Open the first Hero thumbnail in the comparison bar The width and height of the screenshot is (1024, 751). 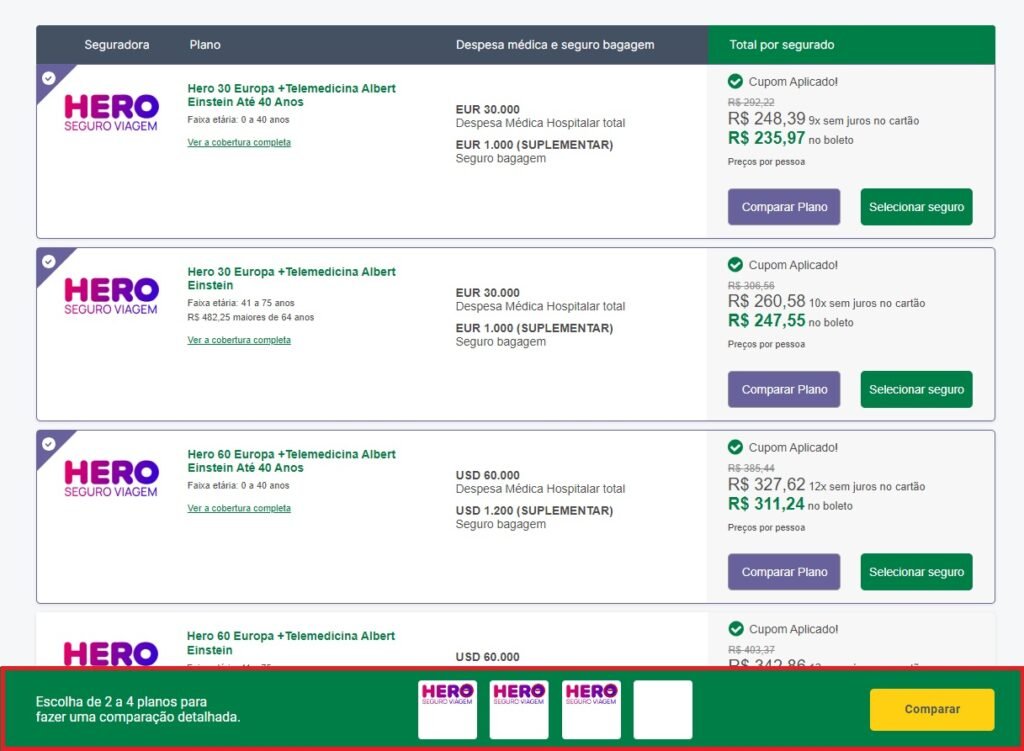click(x=447, y=710)
